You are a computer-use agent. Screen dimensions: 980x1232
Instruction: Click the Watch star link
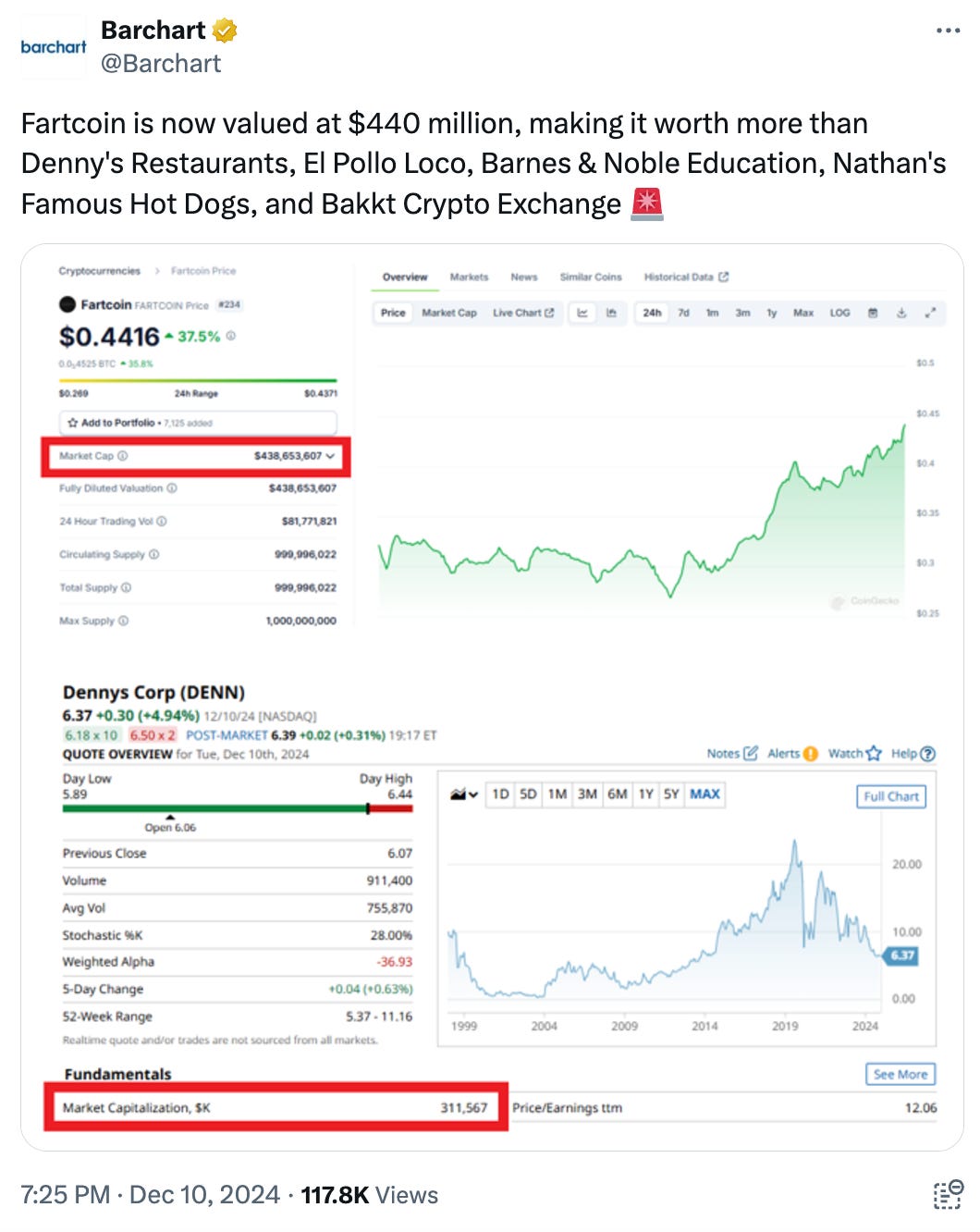855,753
